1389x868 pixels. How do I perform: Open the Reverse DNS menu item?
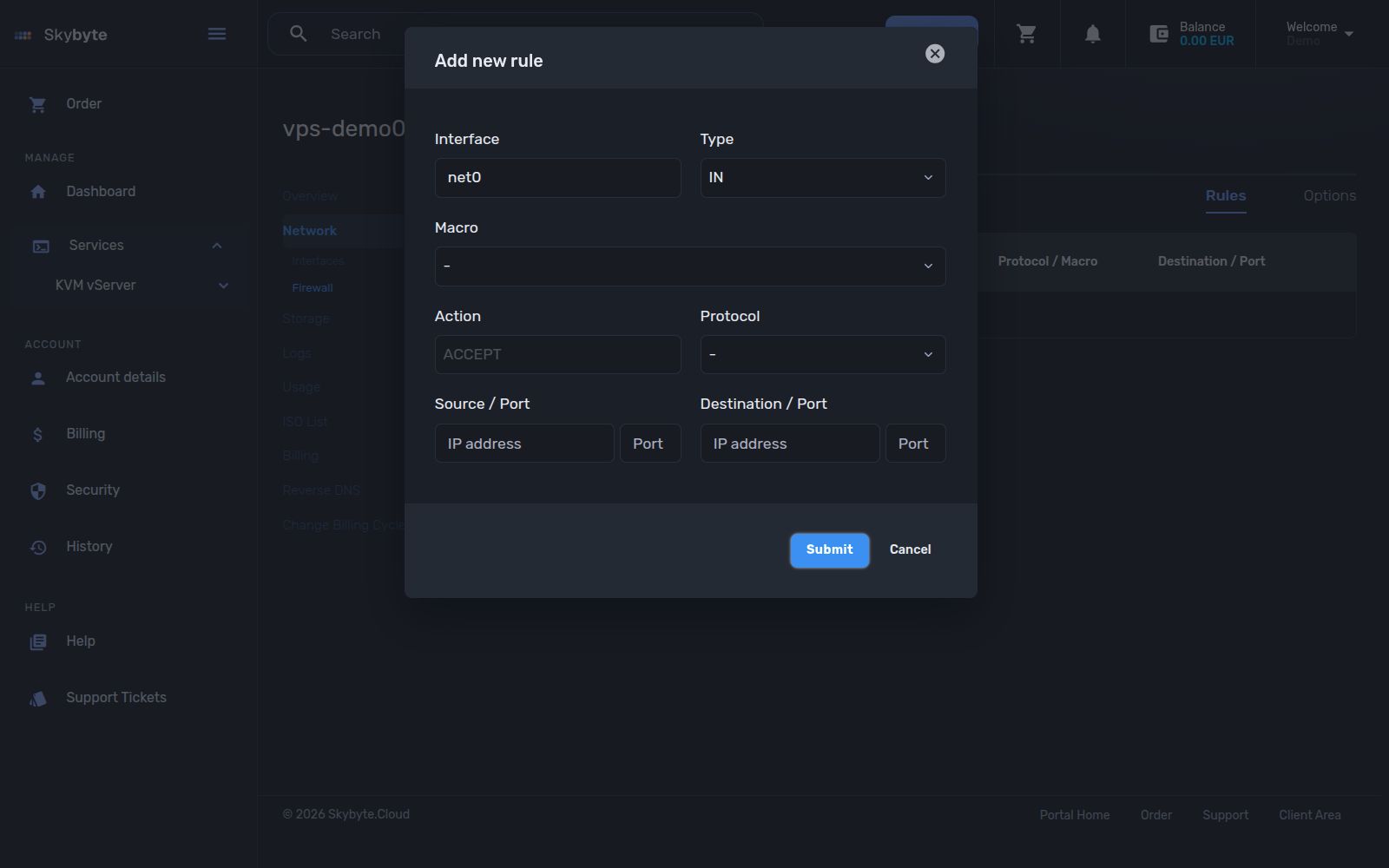(321, 491)
